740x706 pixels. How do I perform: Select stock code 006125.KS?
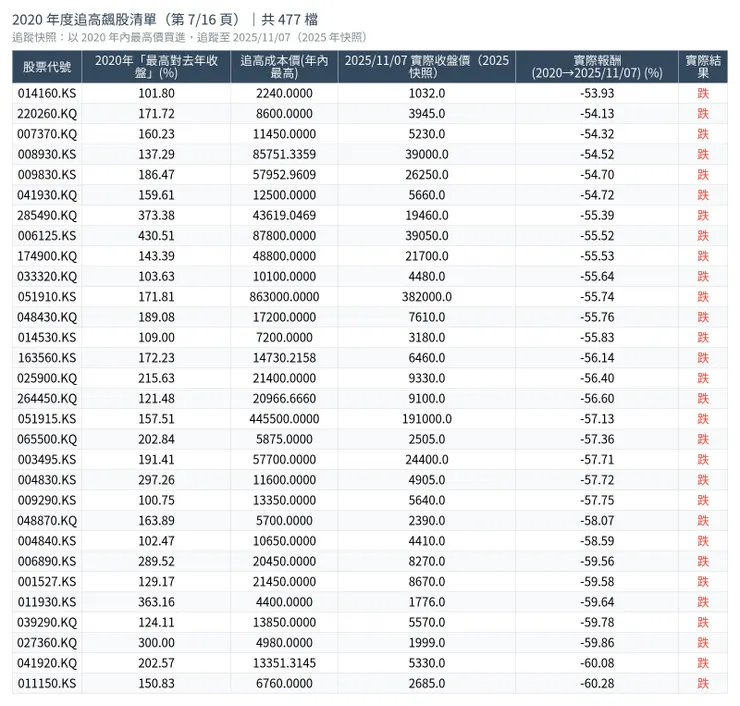pyautogui.click(x=47, y=235)
